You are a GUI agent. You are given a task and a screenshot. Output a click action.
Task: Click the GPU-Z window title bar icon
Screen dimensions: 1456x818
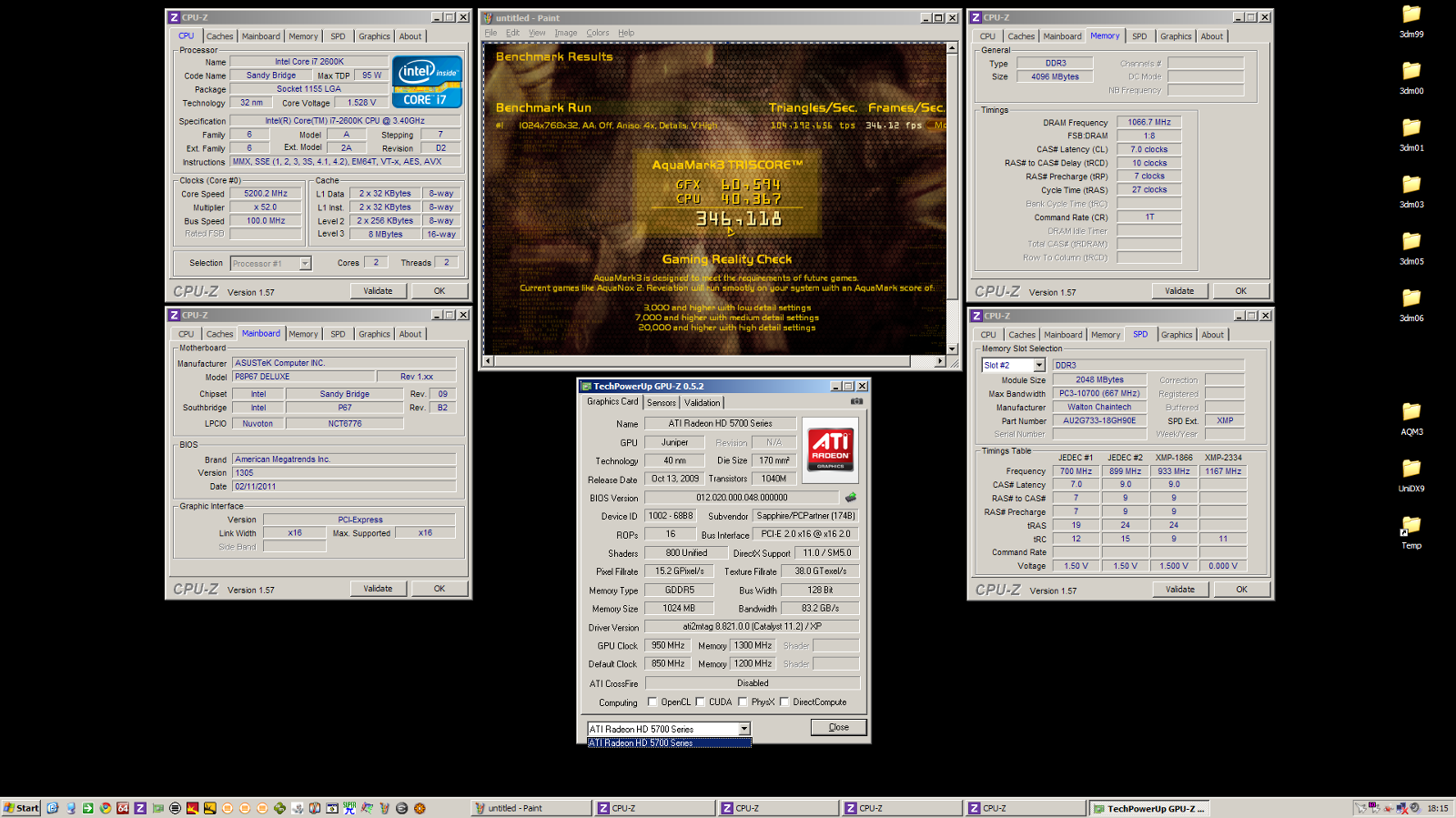[586, 386]
